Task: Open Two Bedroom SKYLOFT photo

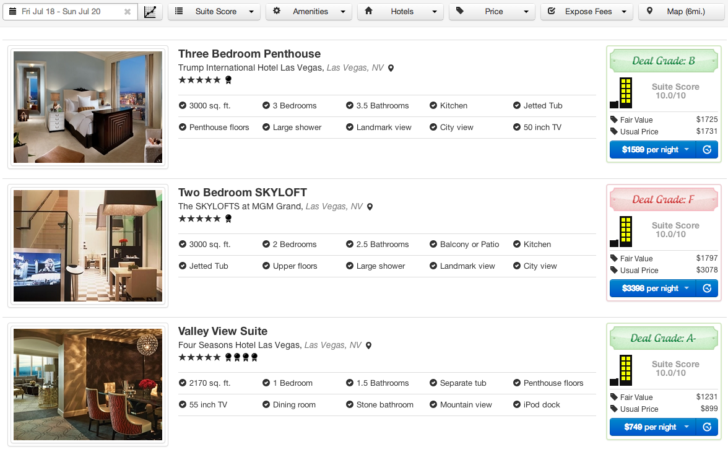Action: click(x=88, y=246)
